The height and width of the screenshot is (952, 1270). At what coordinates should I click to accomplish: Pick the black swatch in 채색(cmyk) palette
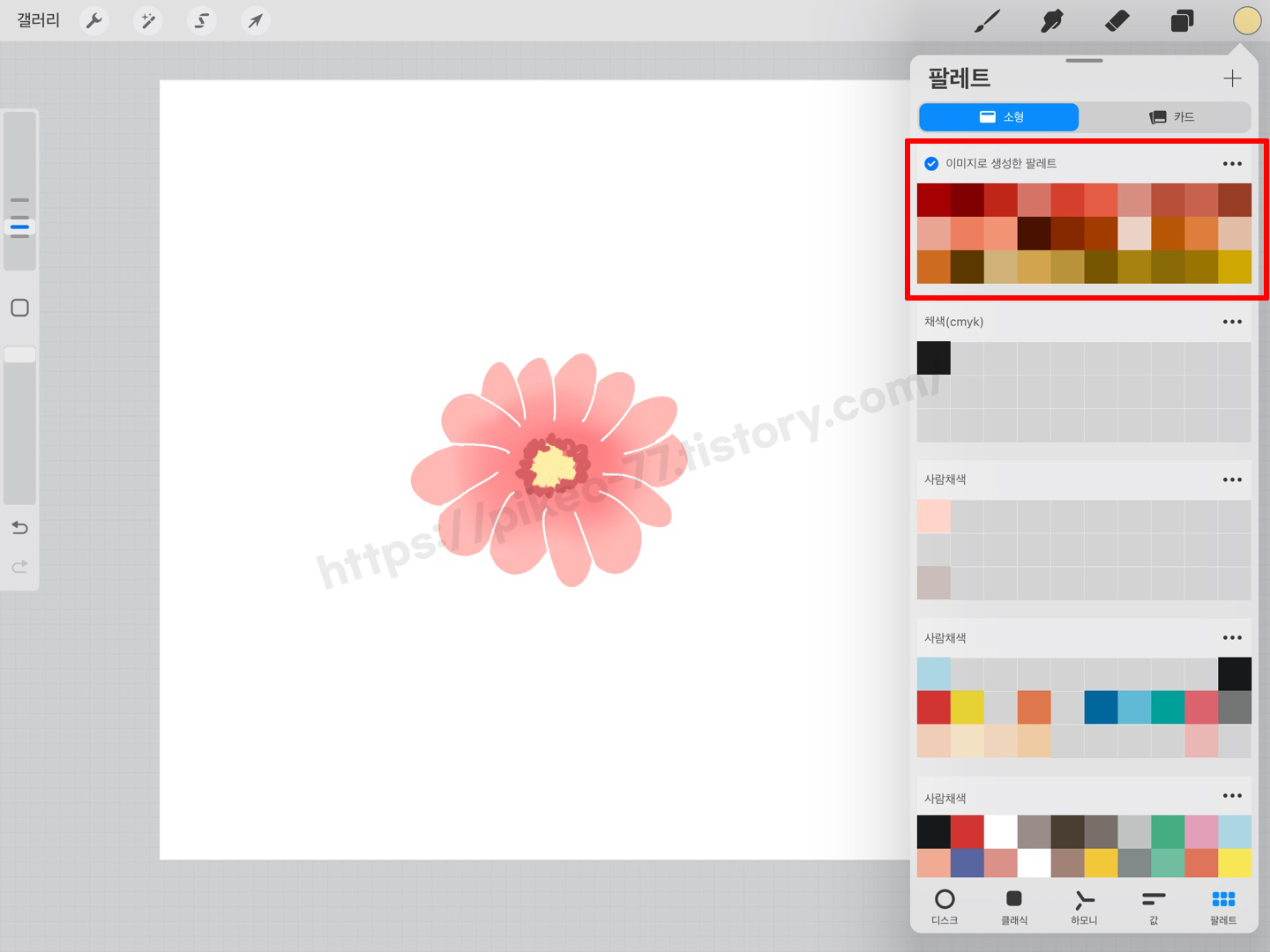934,358
